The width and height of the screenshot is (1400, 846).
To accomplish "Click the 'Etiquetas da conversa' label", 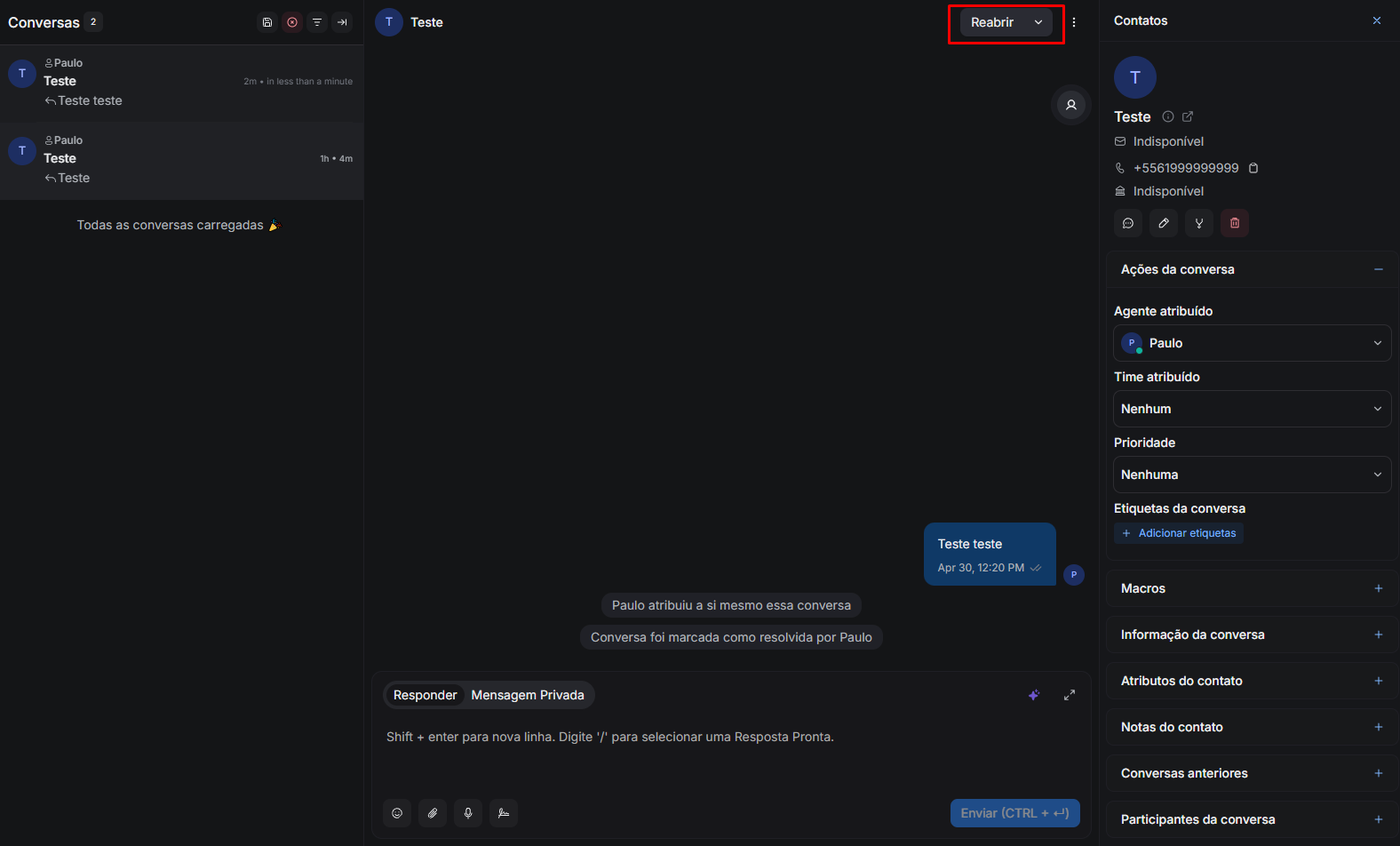I will 1180,508.
